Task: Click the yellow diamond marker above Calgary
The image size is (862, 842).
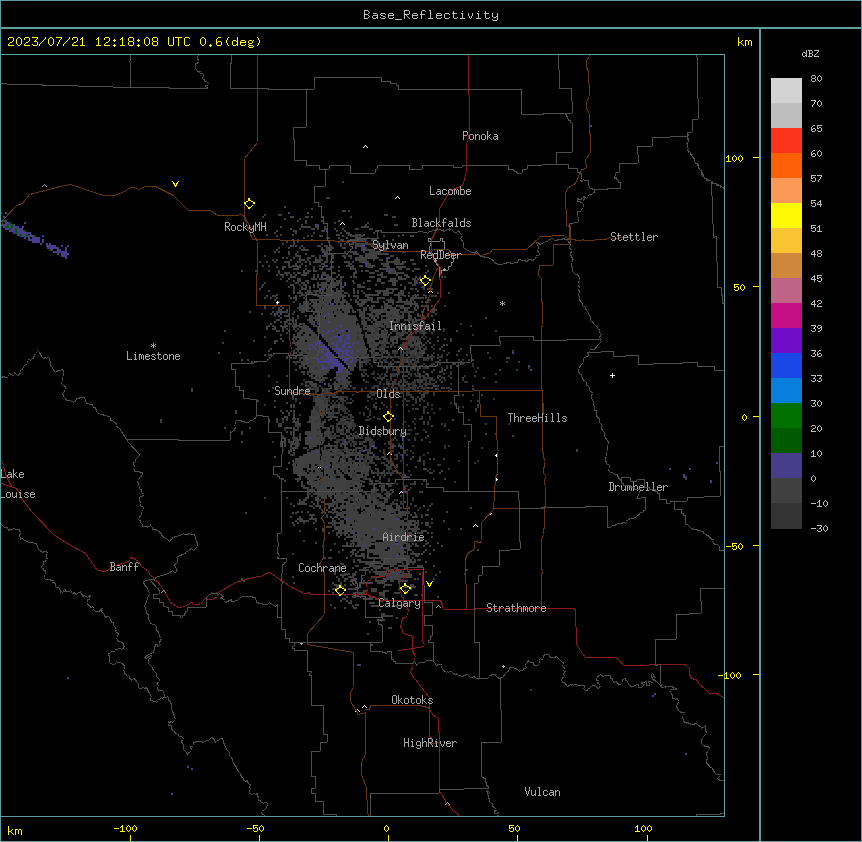Action: (x=405, y=589)
